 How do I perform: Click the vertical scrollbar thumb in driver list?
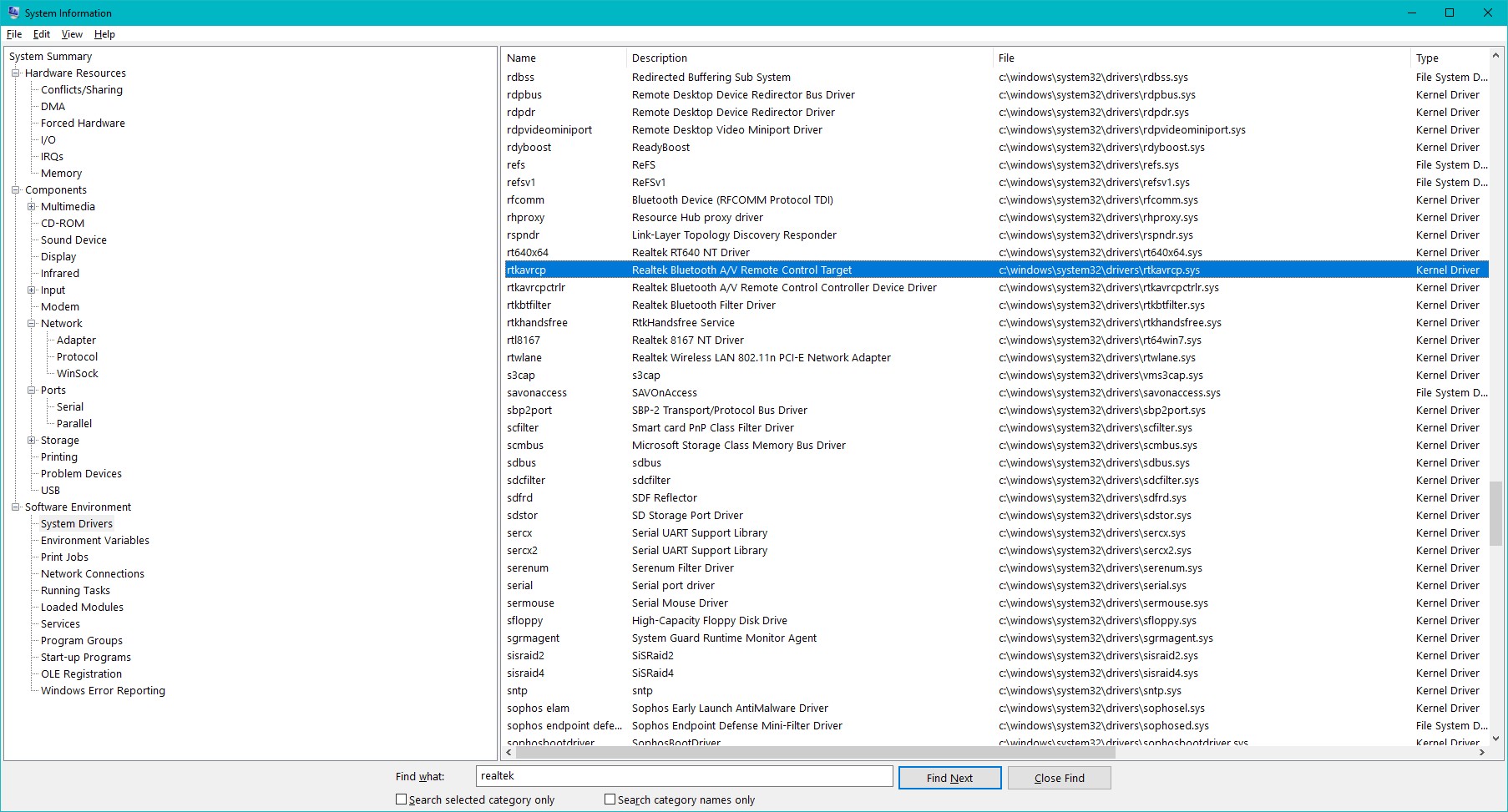coord(1495,514)
